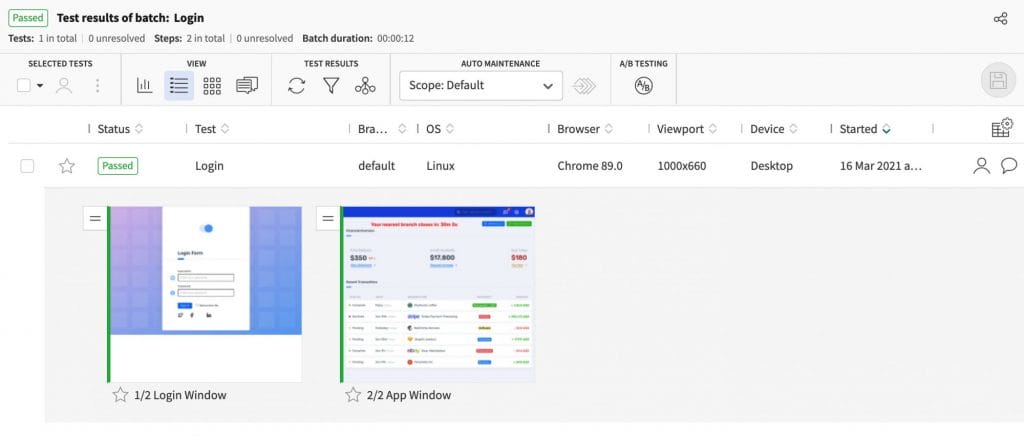The width and height of the screenshot is (1024, 436).
Task: Sort by the Started column
Action: 886,129
